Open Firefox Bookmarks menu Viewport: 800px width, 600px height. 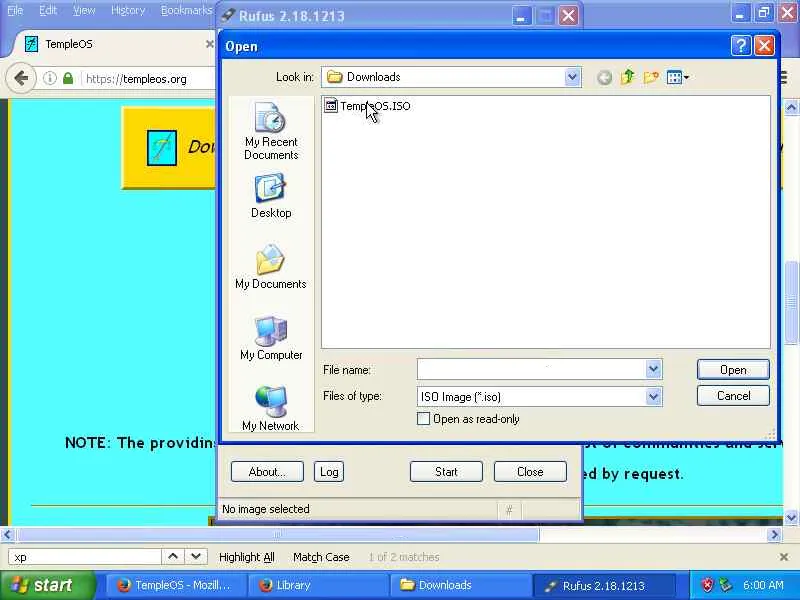(x=186, y=10)
